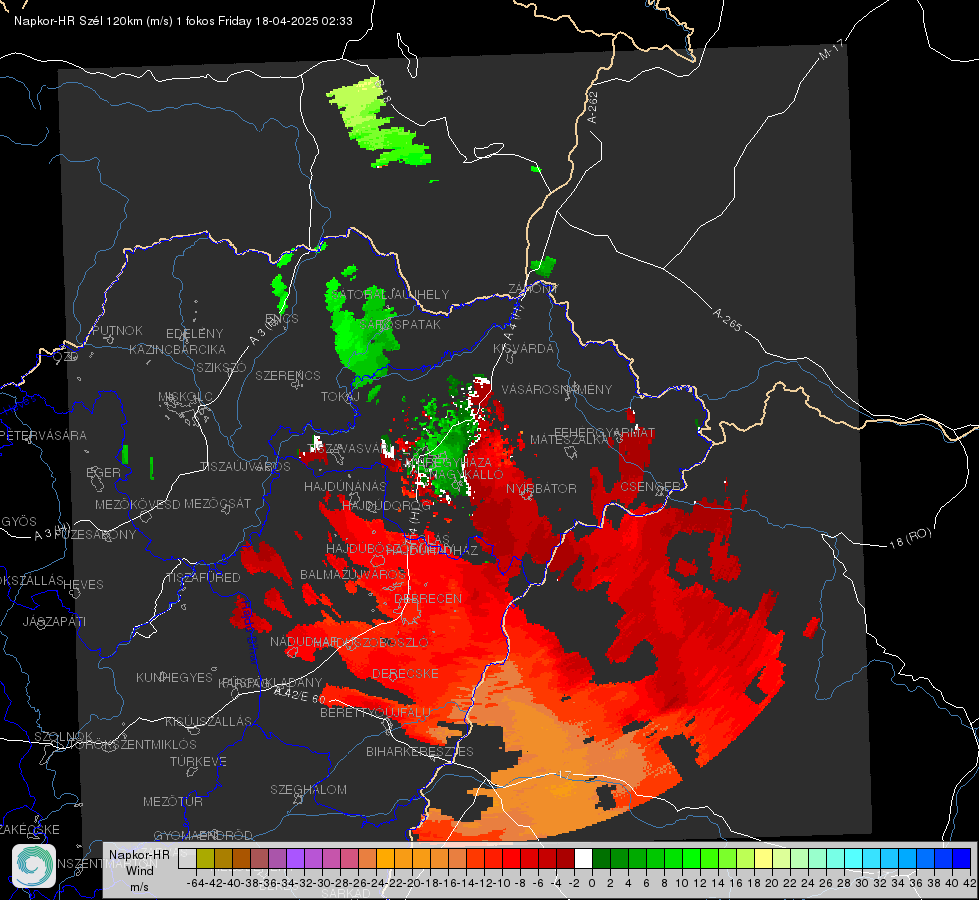Screen dimensions: 979x900
Task: Select the light gray first legend swatch
Action: [187, 859]
